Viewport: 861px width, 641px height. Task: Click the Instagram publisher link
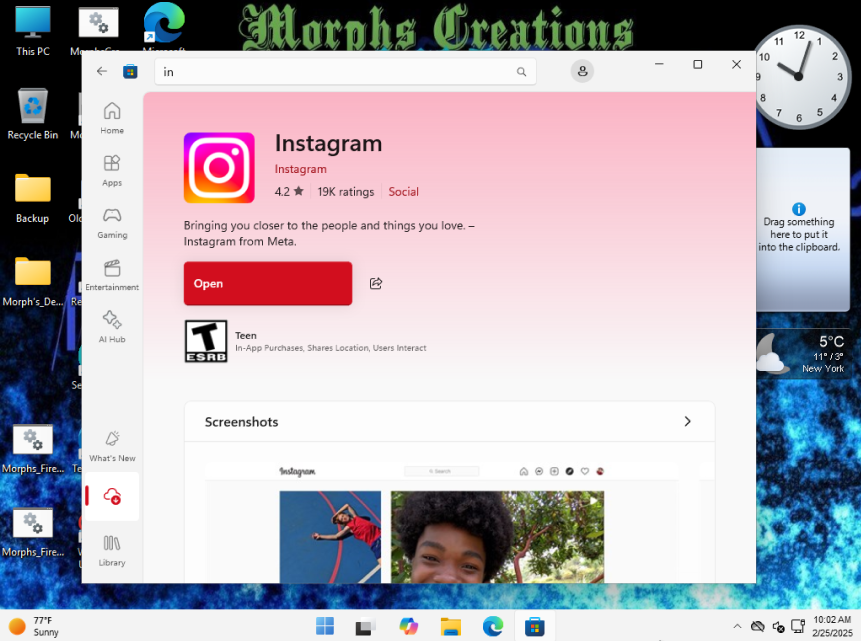(x=300, y=169)
